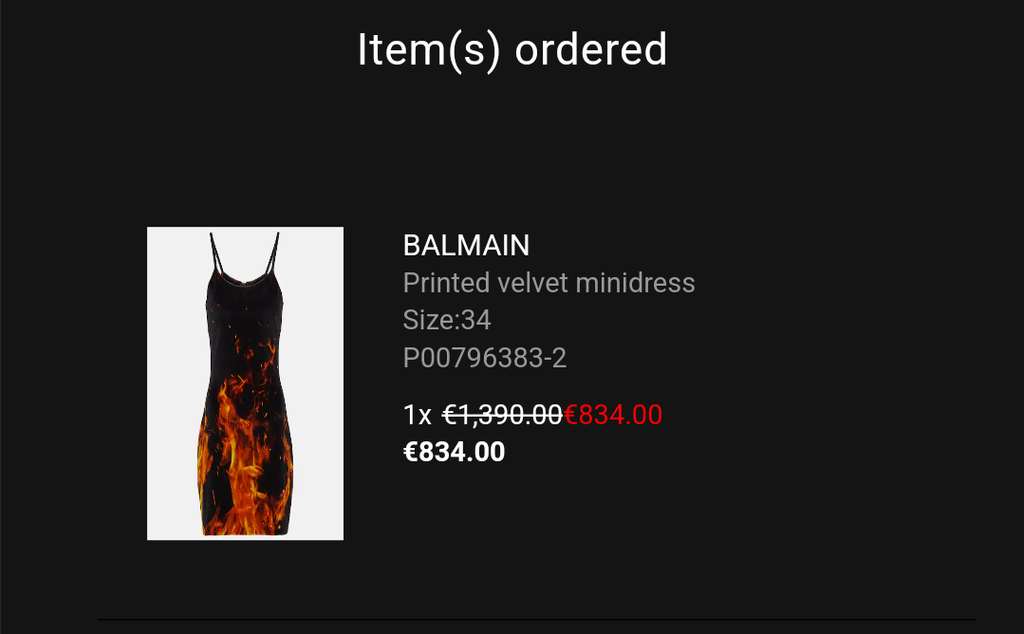Click the Item(s) ordered heading
This screenshot has width=1024, height=634.
[x=512, y=50]
